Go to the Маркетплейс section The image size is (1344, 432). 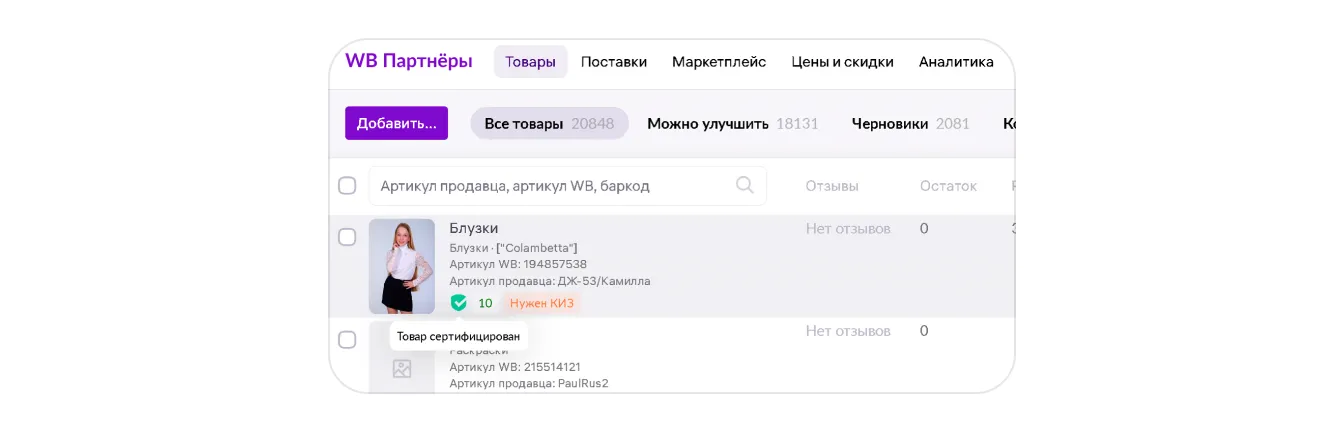pos(719,62)
